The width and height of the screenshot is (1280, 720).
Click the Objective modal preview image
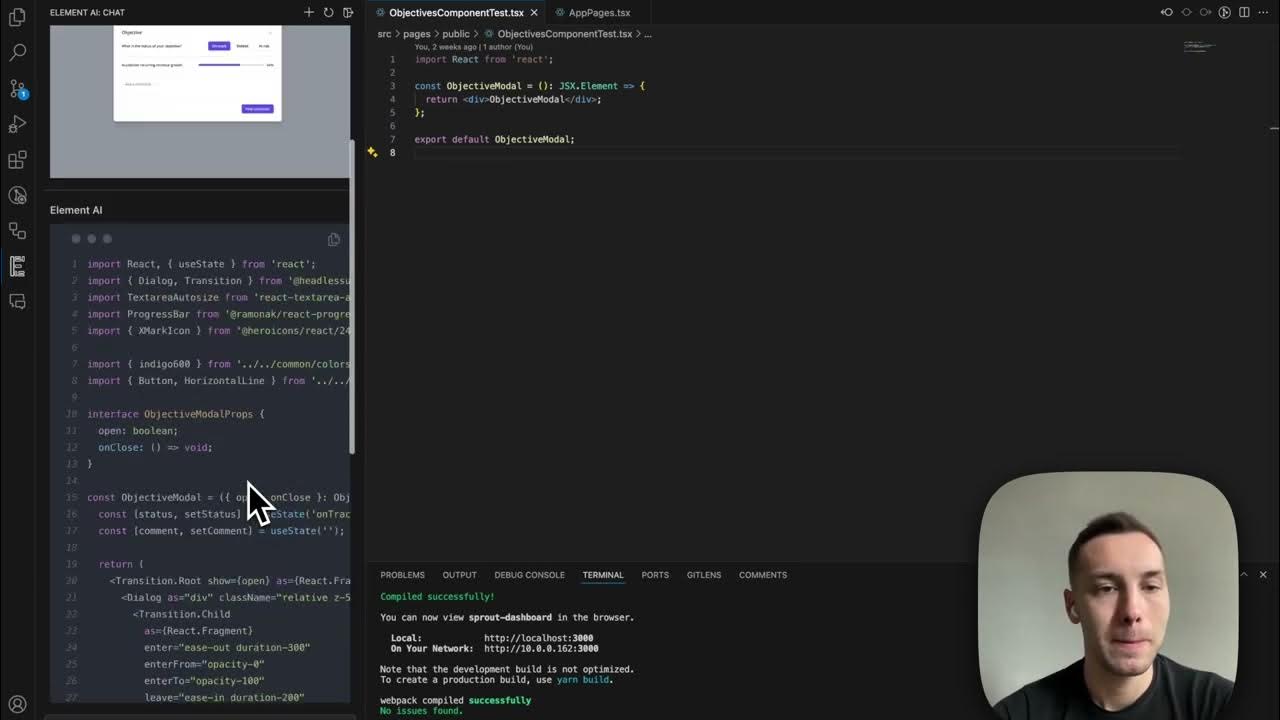pos(198,75)
